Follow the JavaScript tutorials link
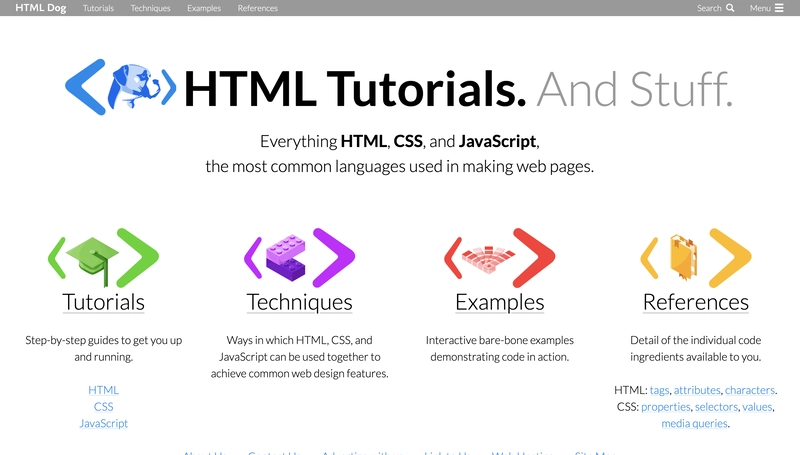800x455 pixels. (104, 423)
